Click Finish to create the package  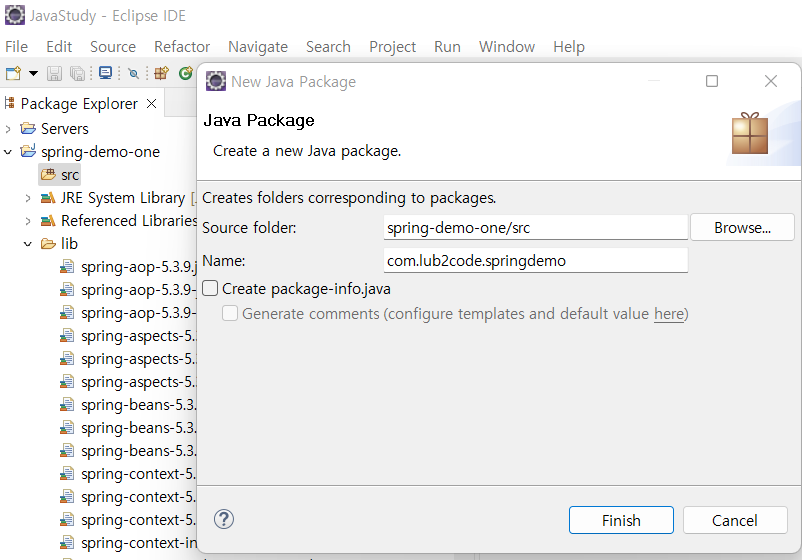[621, 520]
